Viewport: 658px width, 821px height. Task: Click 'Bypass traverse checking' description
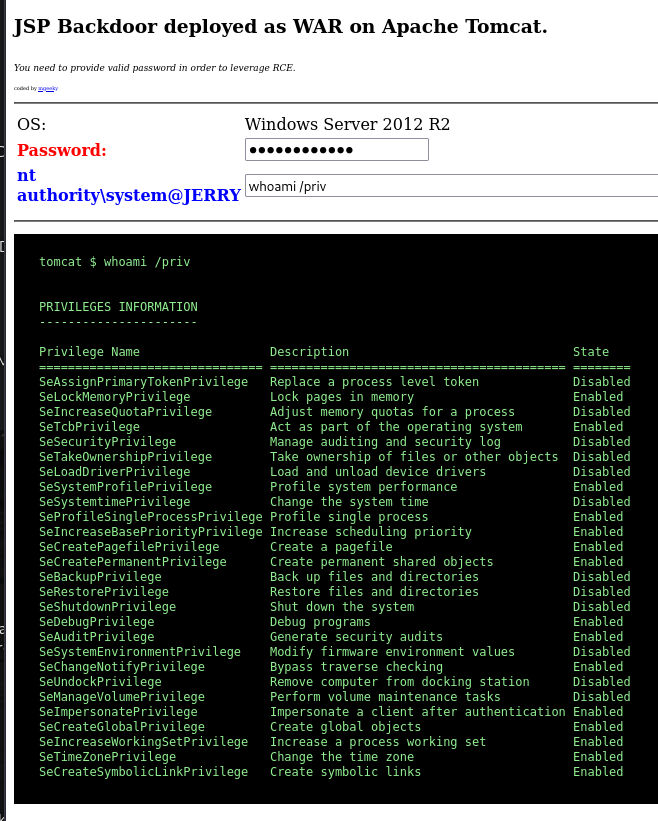pyautogui.click(x=356, y=667)
